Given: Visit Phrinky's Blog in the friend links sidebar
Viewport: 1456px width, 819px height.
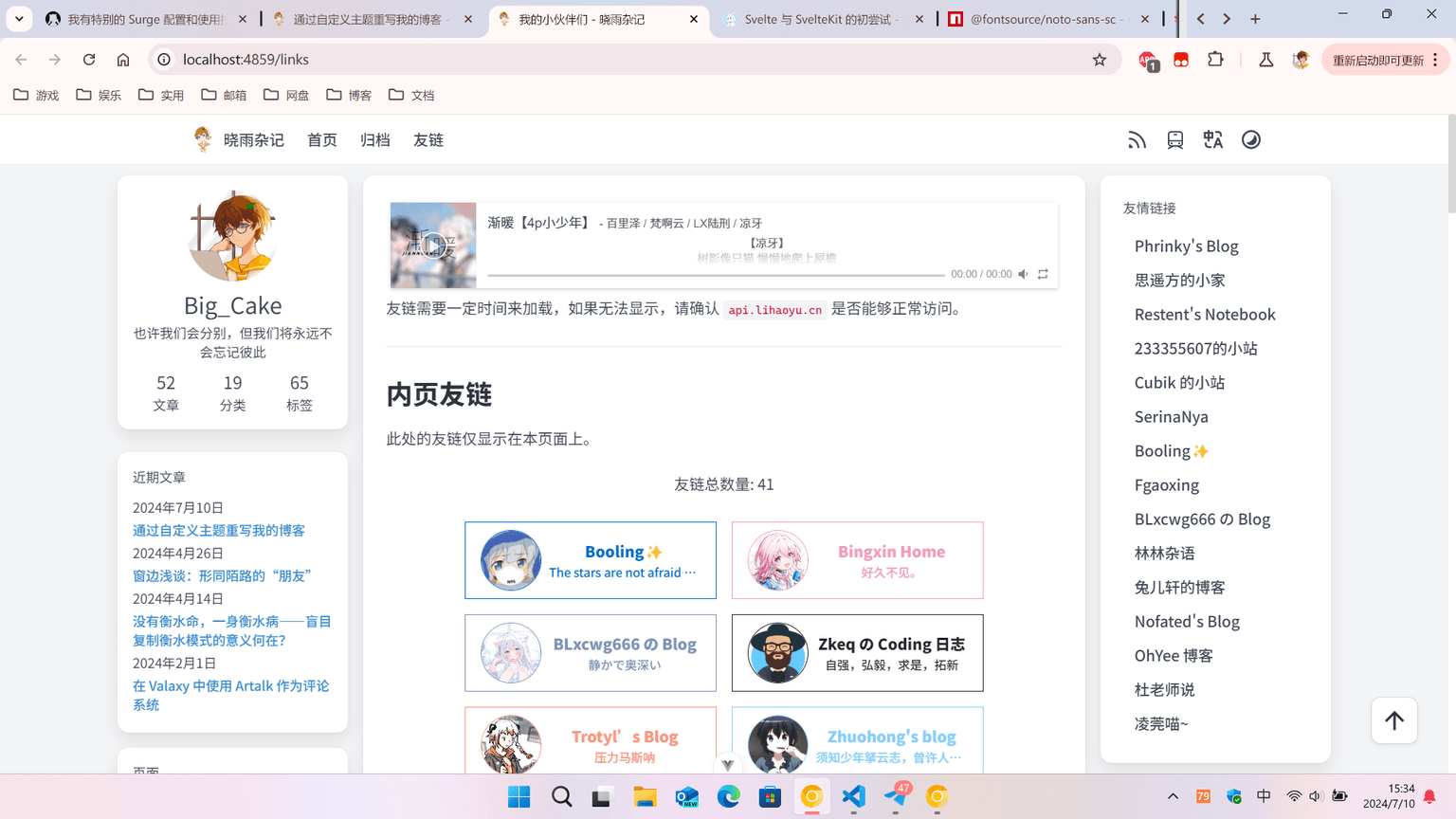Looking at the screenshot, I should [x=1186, y=246].
